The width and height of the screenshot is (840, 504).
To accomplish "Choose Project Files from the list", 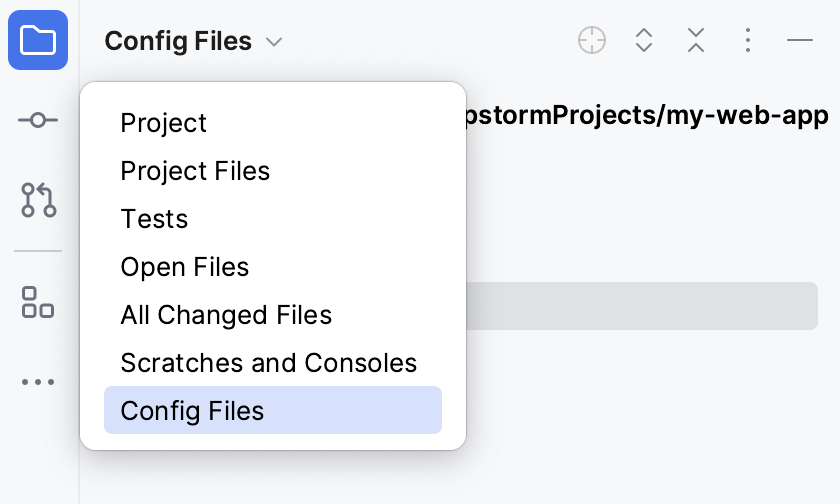I will coord(195,171).
